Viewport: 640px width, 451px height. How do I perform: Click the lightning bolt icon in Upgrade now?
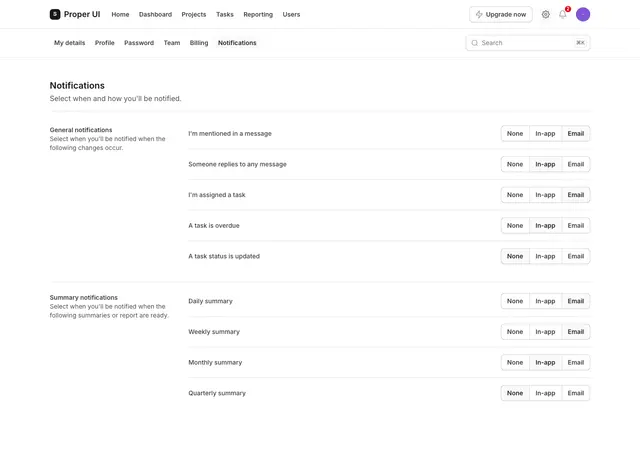click(479, 14)
